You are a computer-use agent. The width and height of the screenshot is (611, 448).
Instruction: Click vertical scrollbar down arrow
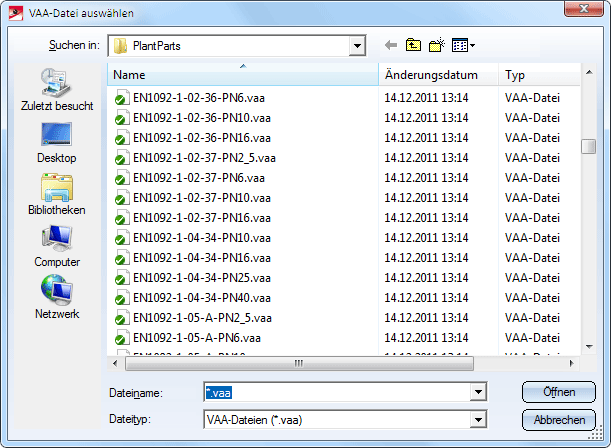click(589, 347)
